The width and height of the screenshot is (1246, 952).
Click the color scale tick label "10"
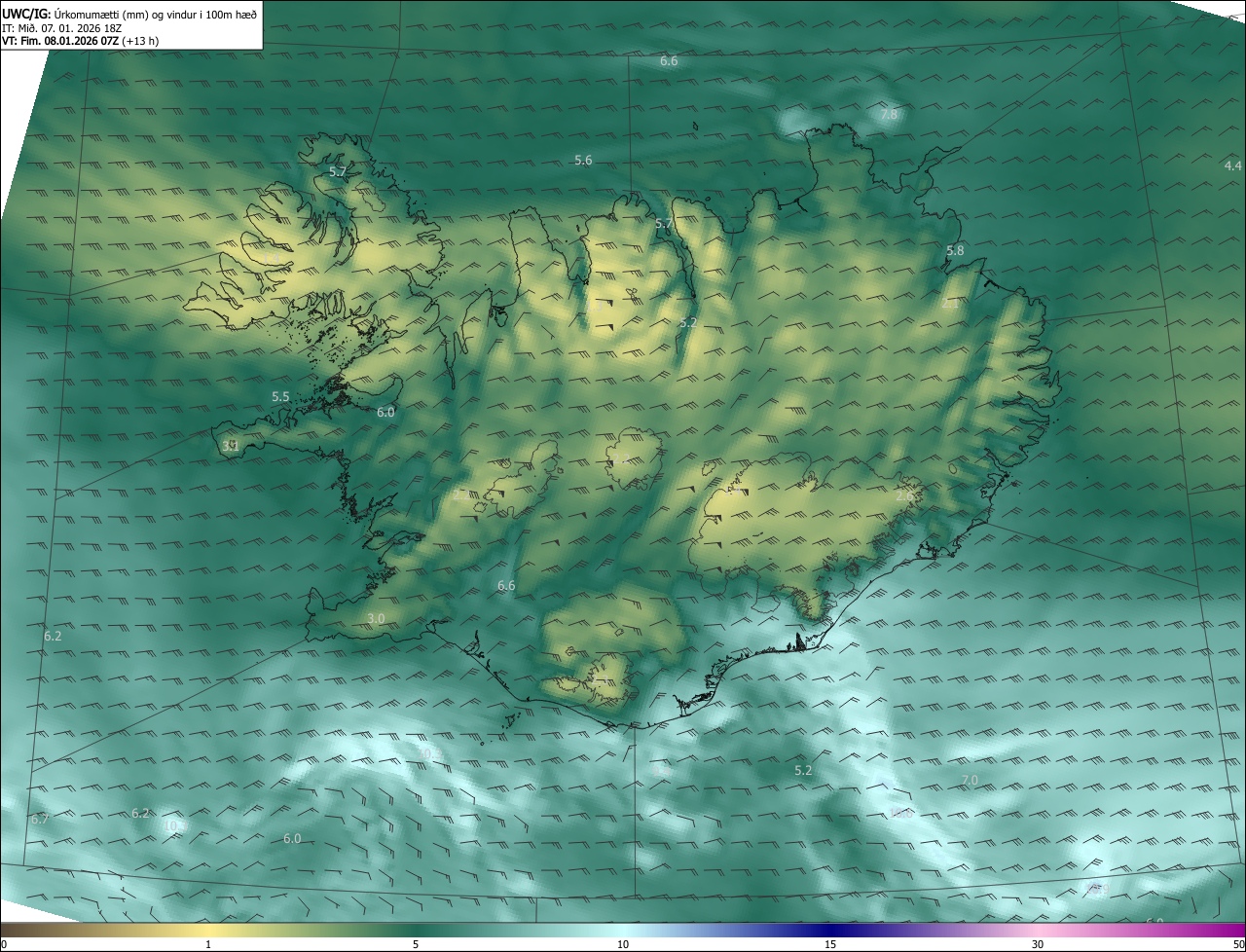click(623, 944)
